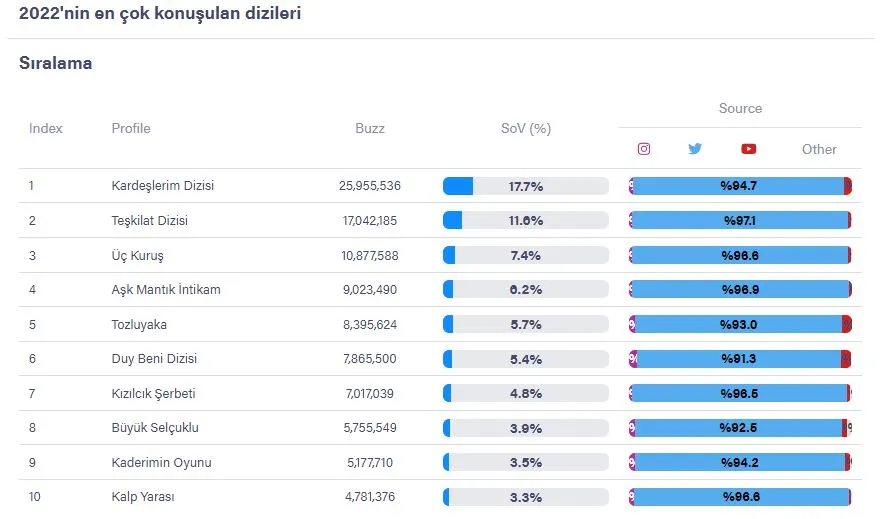Select the Üç Kuruş row
The image size is (891, 519).
[x=440, y=255]
